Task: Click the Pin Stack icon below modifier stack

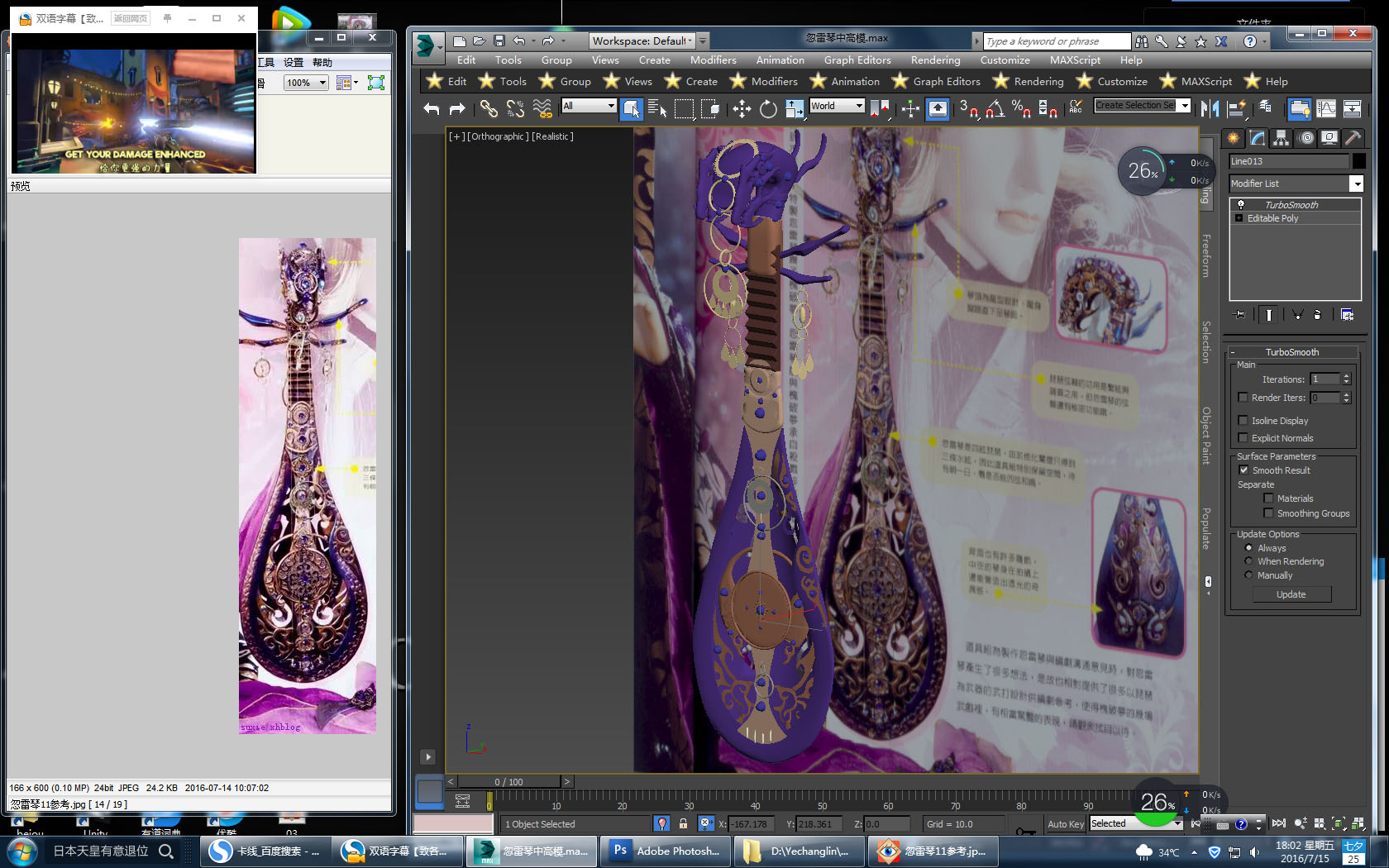Action: tap(1239, 314)
